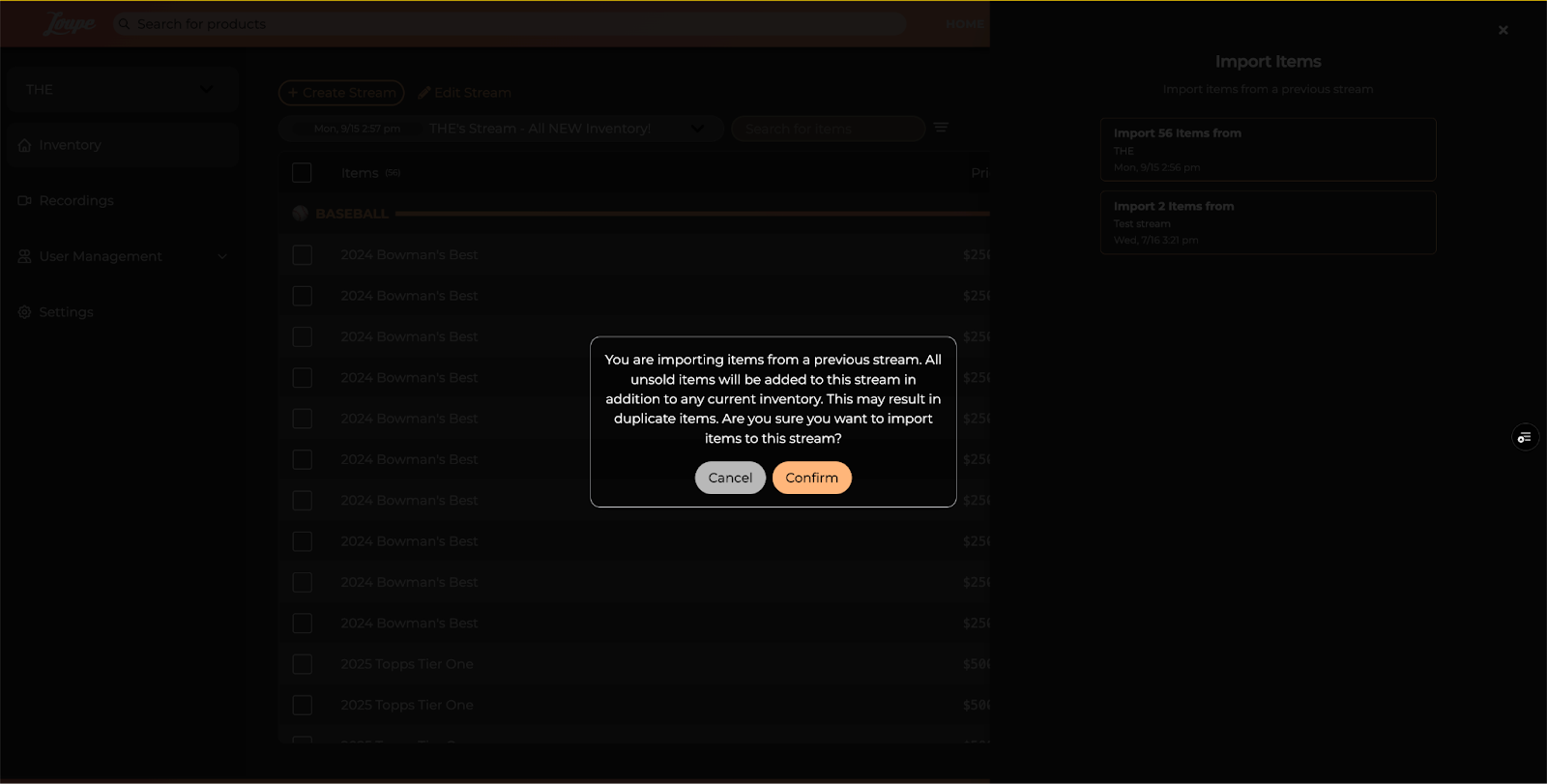Image resolution: width=1547 pixels, height=784 pixels.
Task: Click the Loupe logo in header
Action: click(x=70, y=24)
